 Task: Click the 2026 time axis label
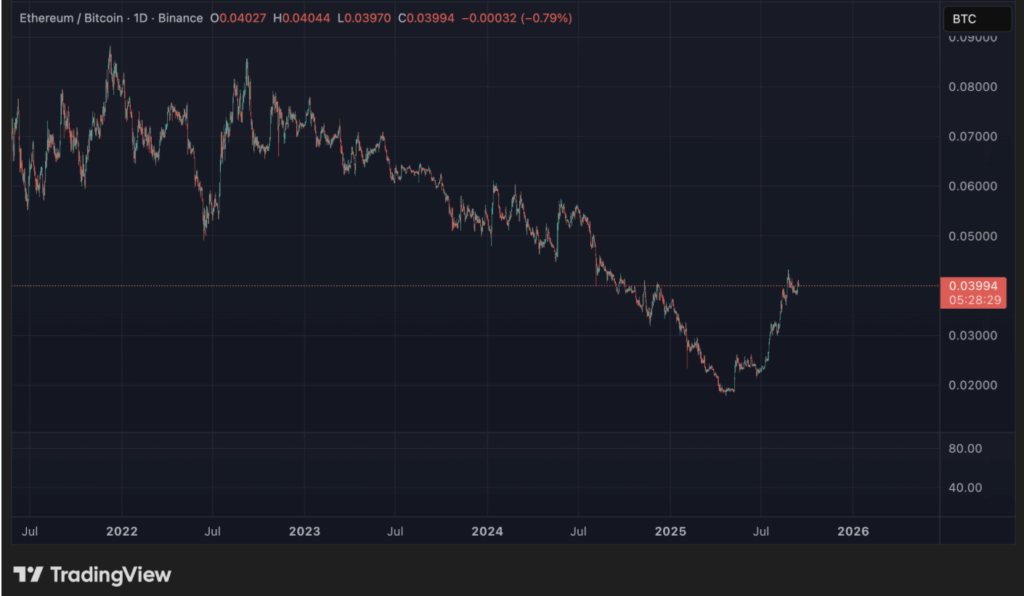(853, 531)
